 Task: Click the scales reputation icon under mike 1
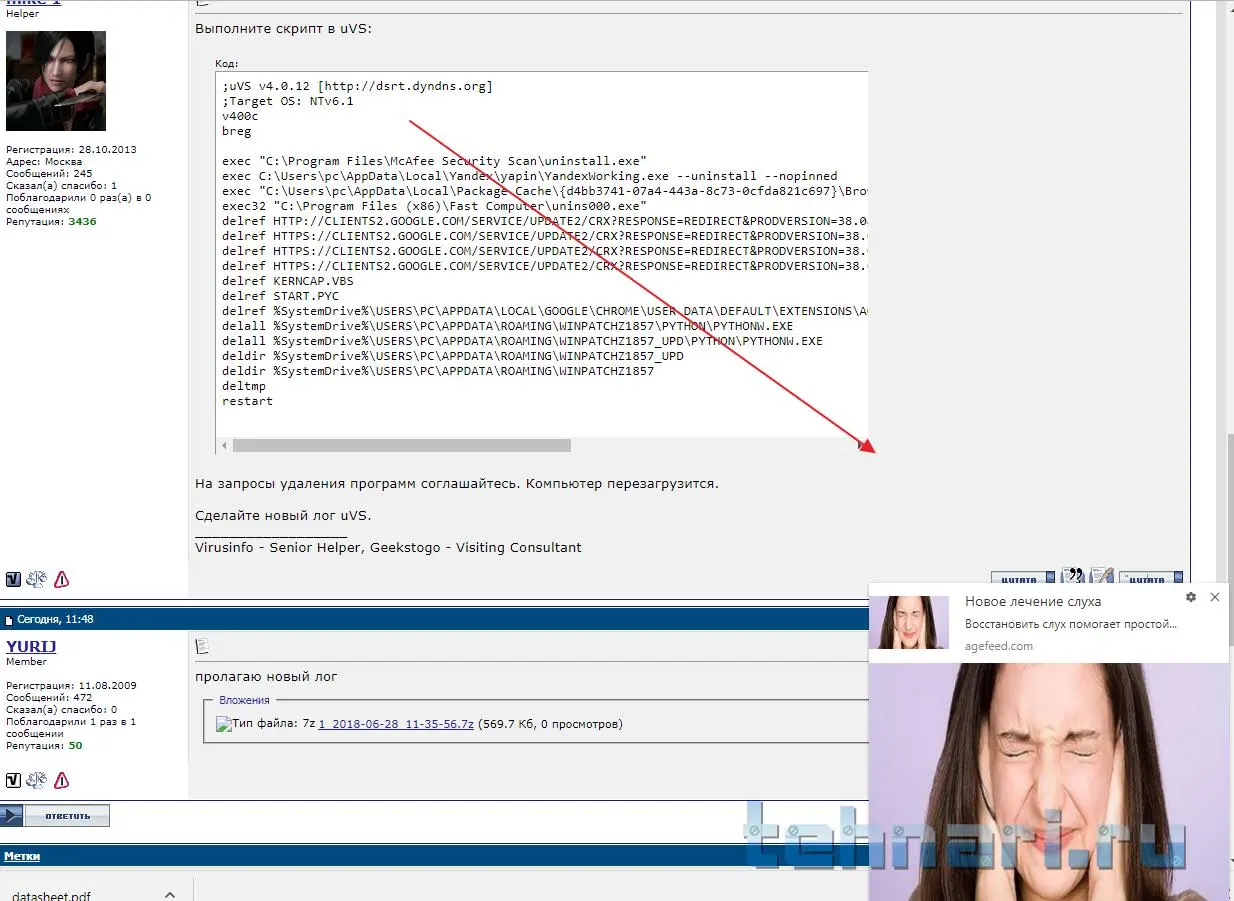point(37,579)
